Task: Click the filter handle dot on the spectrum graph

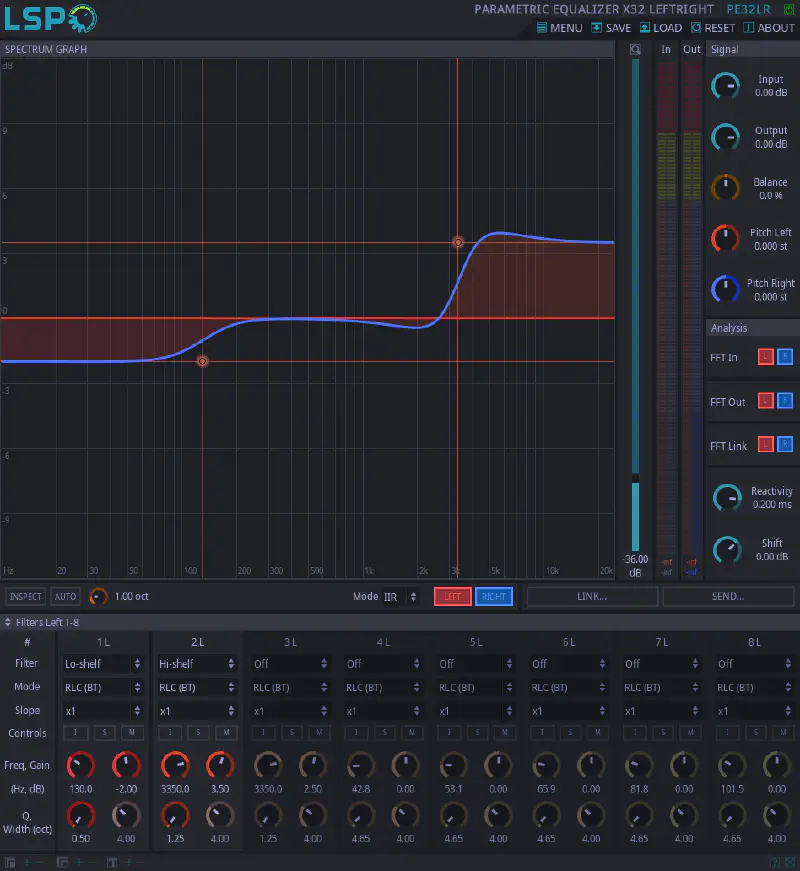Action: (x=457, y=242)
